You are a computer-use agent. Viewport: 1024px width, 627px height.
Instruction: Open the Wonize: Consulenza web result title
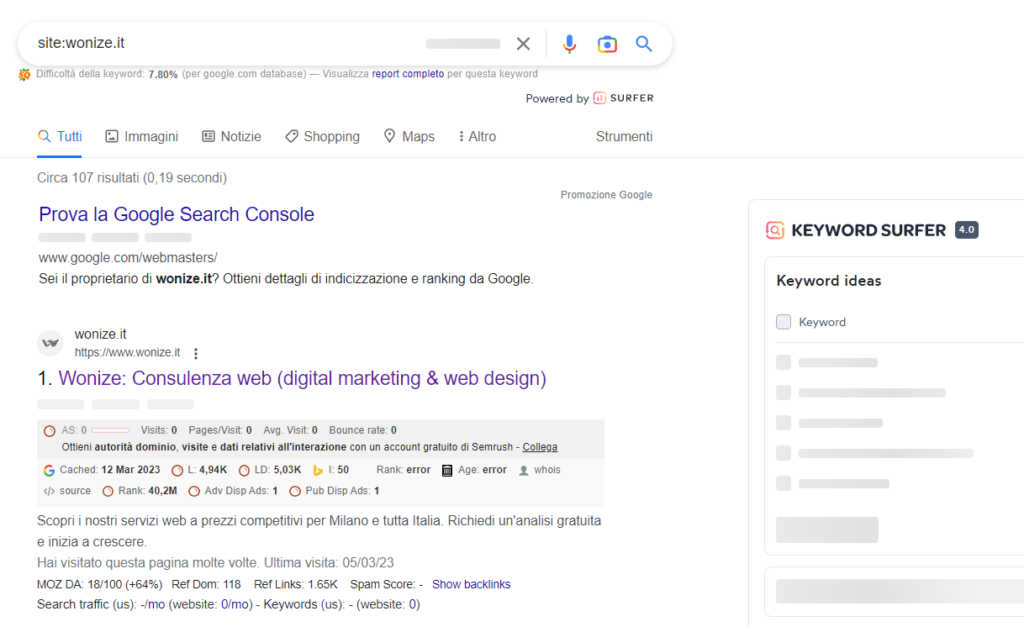click(x=302, y=378)
